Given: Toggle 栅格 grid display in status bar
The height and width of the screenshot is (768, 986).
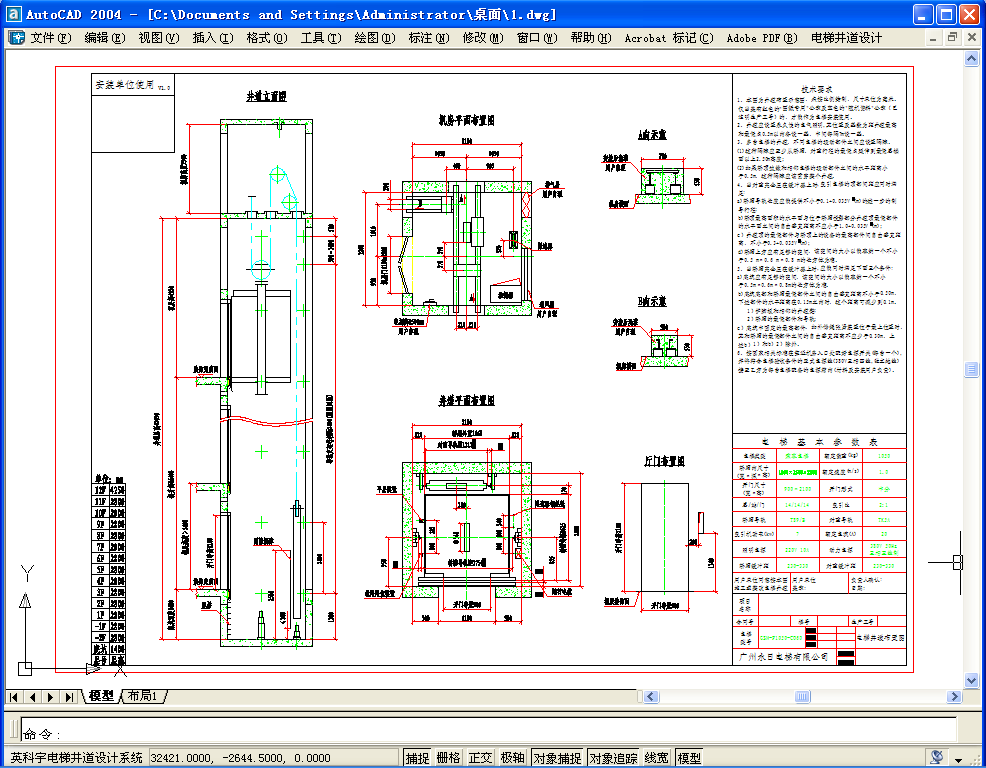Looking at the screenshot, I should [x=449, y=758].
